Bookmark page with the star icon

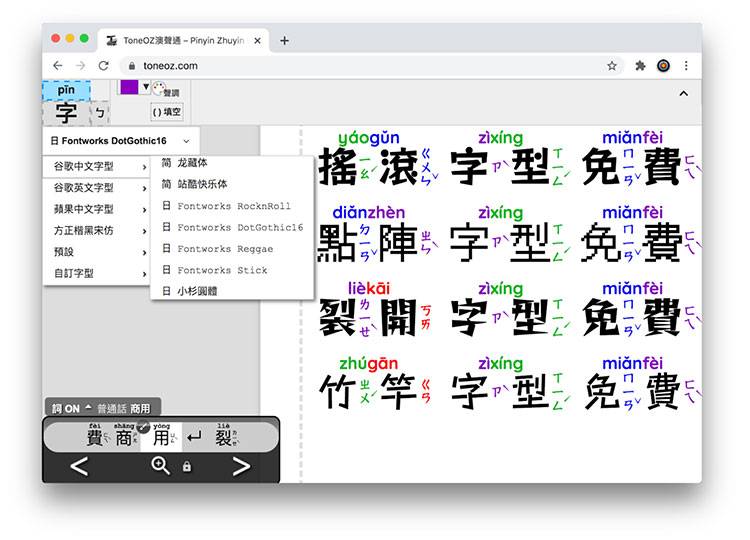pos(612,66)
